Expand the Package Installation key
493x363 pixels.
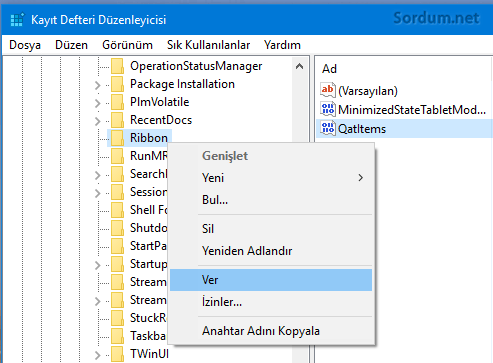97,85
